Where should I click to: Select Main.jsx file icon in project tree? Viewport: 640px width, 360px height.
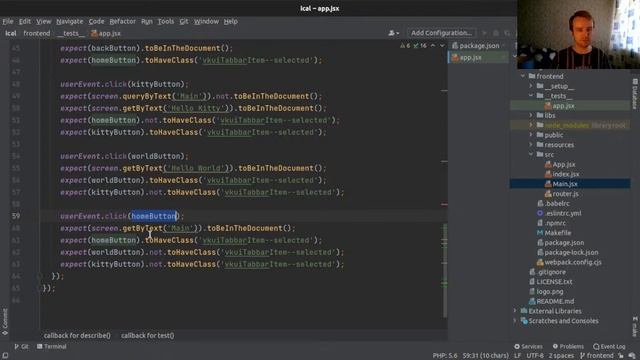[548, 184]
